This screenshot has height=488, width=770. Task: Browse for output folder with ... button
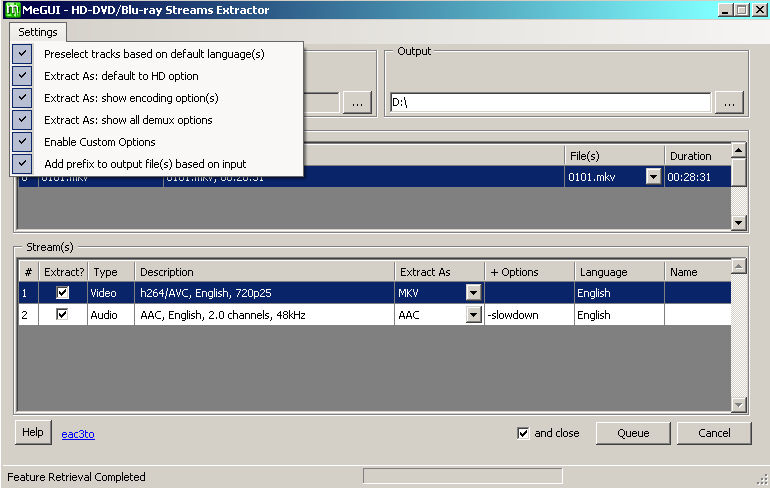coord(729,103)
